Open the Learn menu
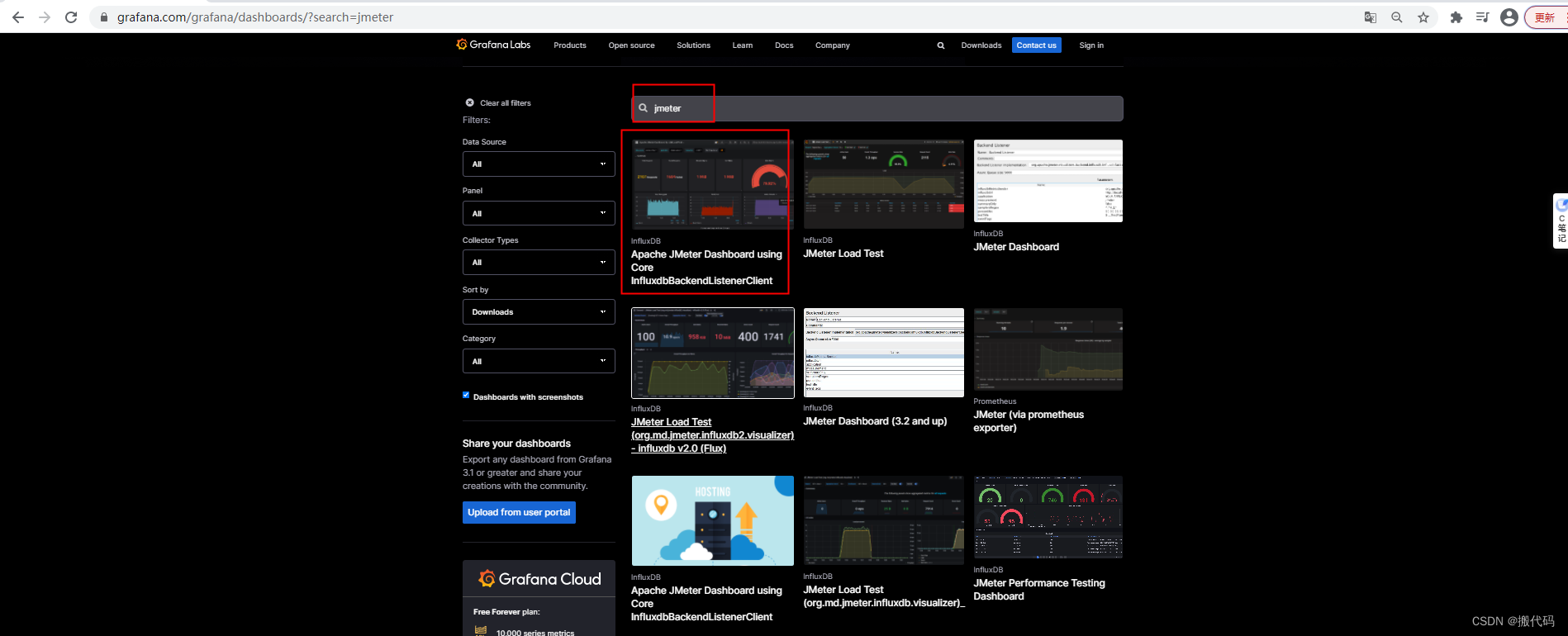The height and width of the screenshot is (636, 1568). click(x=742, y=45)
